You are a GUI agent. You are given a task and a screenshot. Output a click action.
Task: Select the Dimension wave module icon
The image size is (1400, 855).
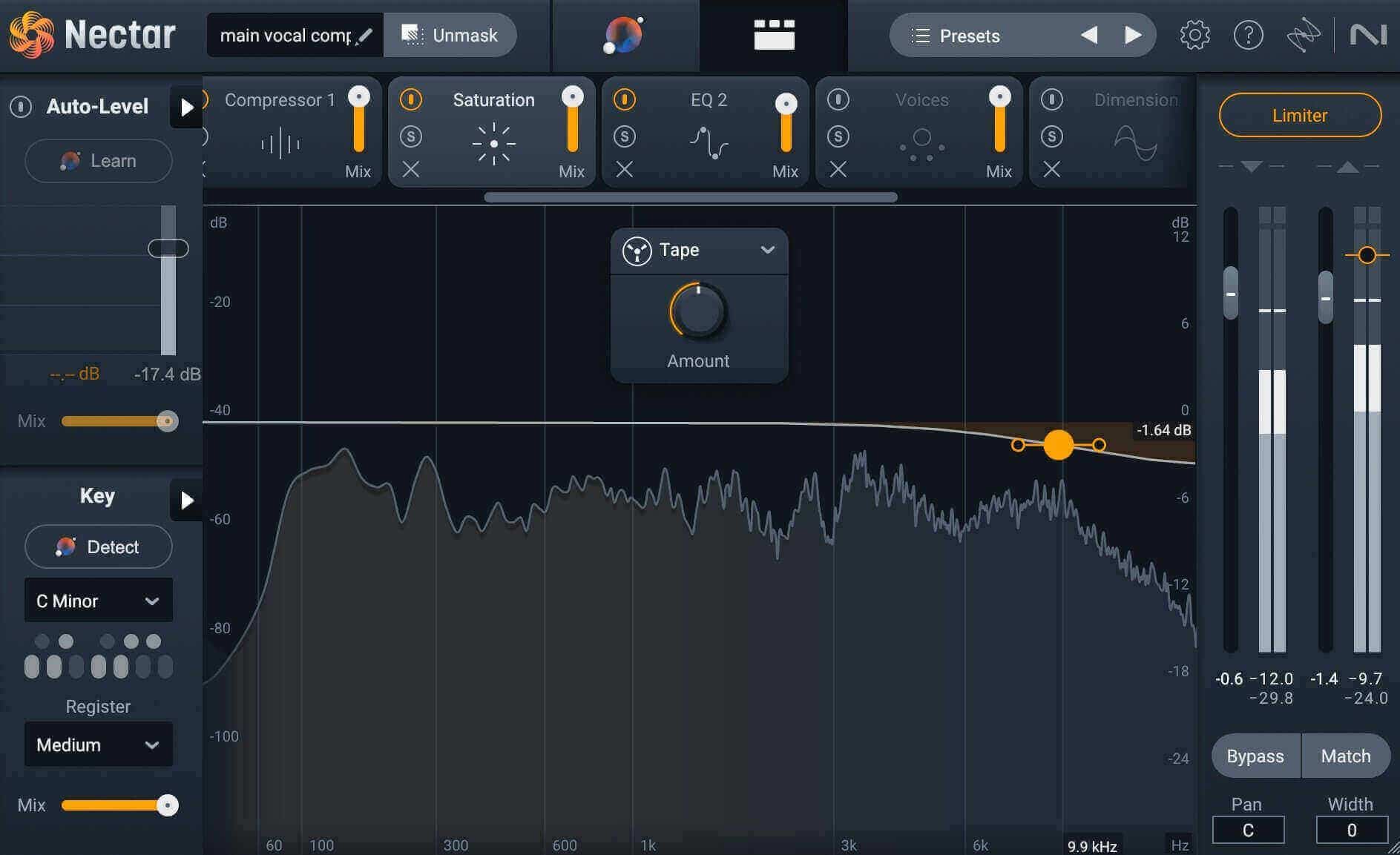pyautogui.click(x=1136, y=143)
